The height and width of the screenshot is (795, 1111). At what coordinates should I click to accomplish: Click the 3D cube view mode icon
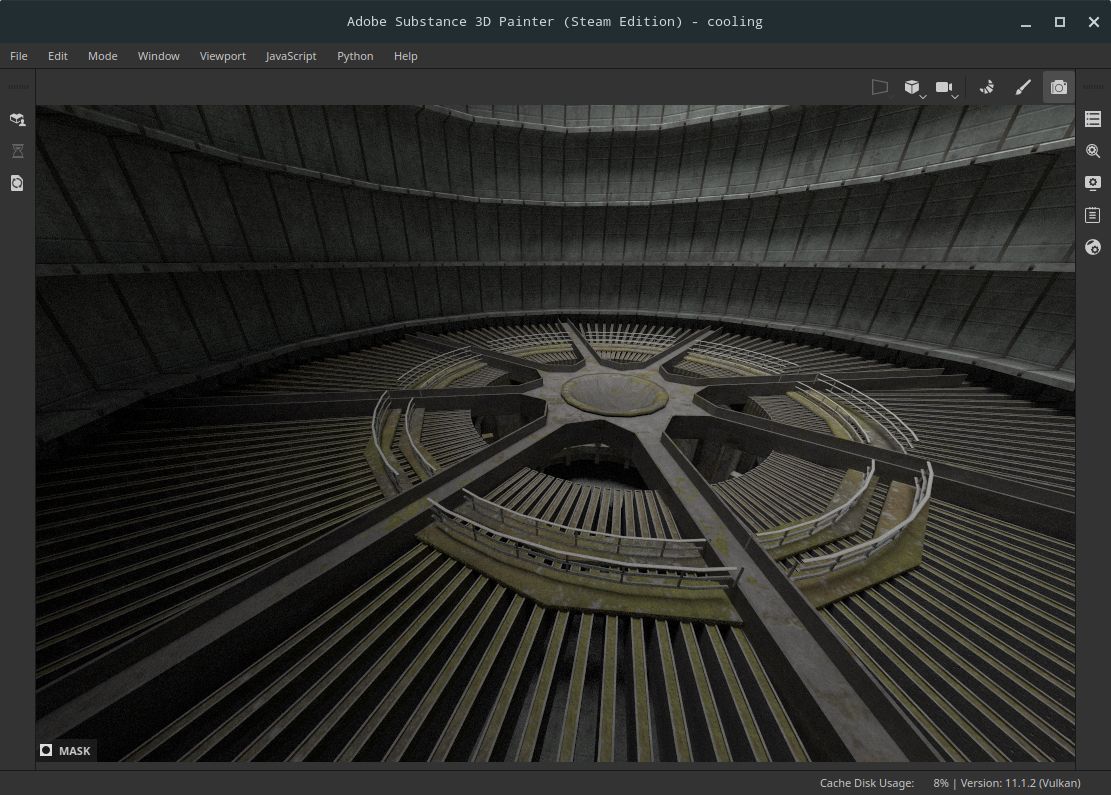coord(912,86)
